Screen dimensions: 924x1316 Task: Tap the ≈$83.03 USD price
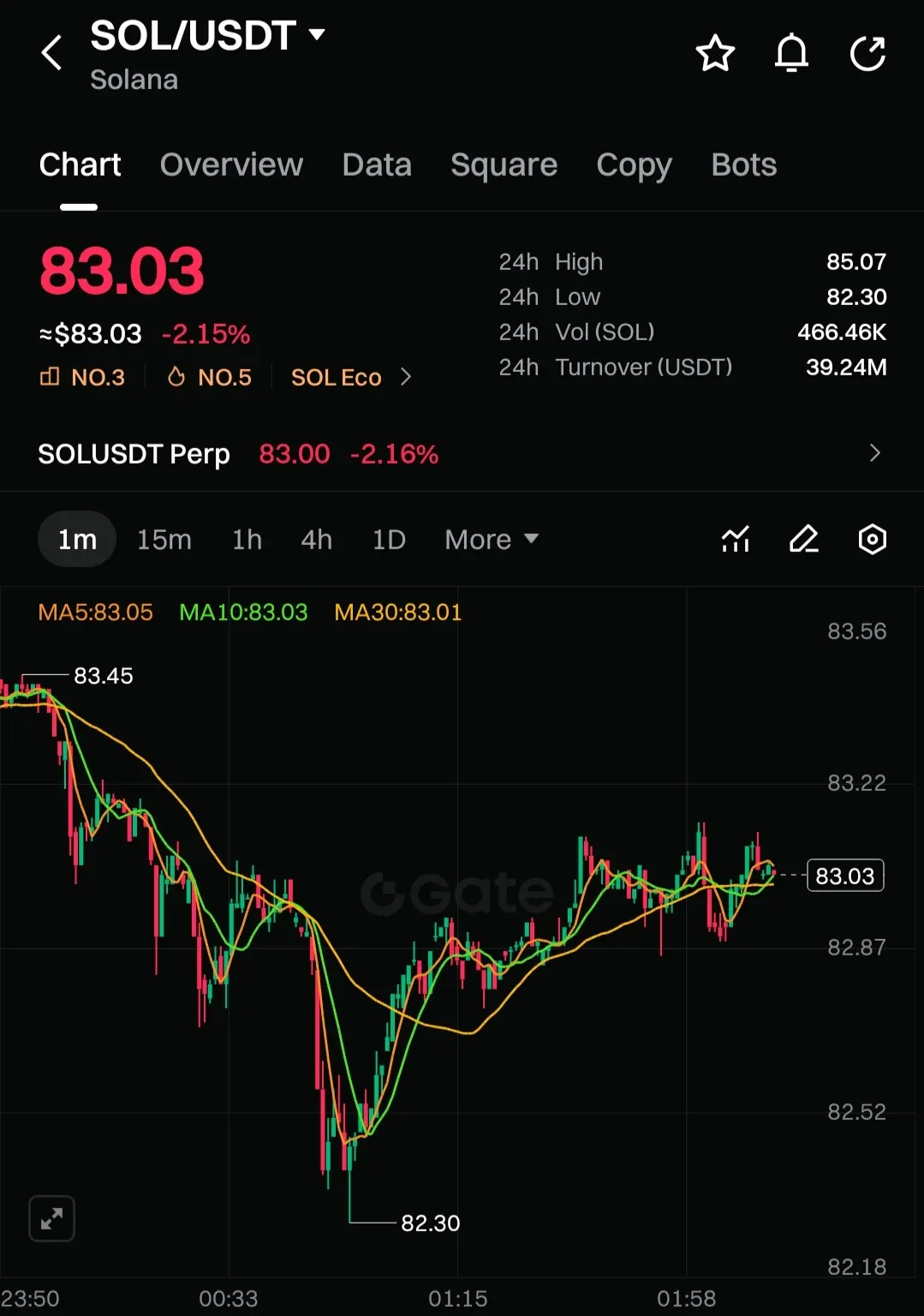(x=90, y=334)
